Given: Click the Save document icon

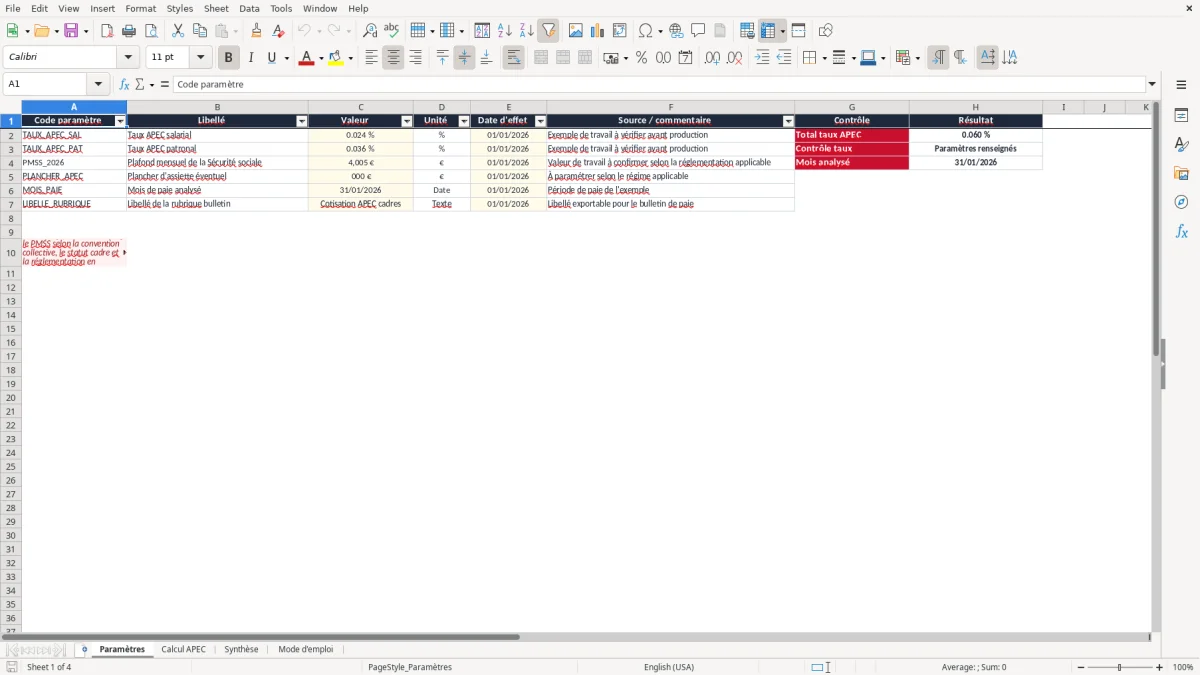Looking at the screenshot, I should [70, 31].
